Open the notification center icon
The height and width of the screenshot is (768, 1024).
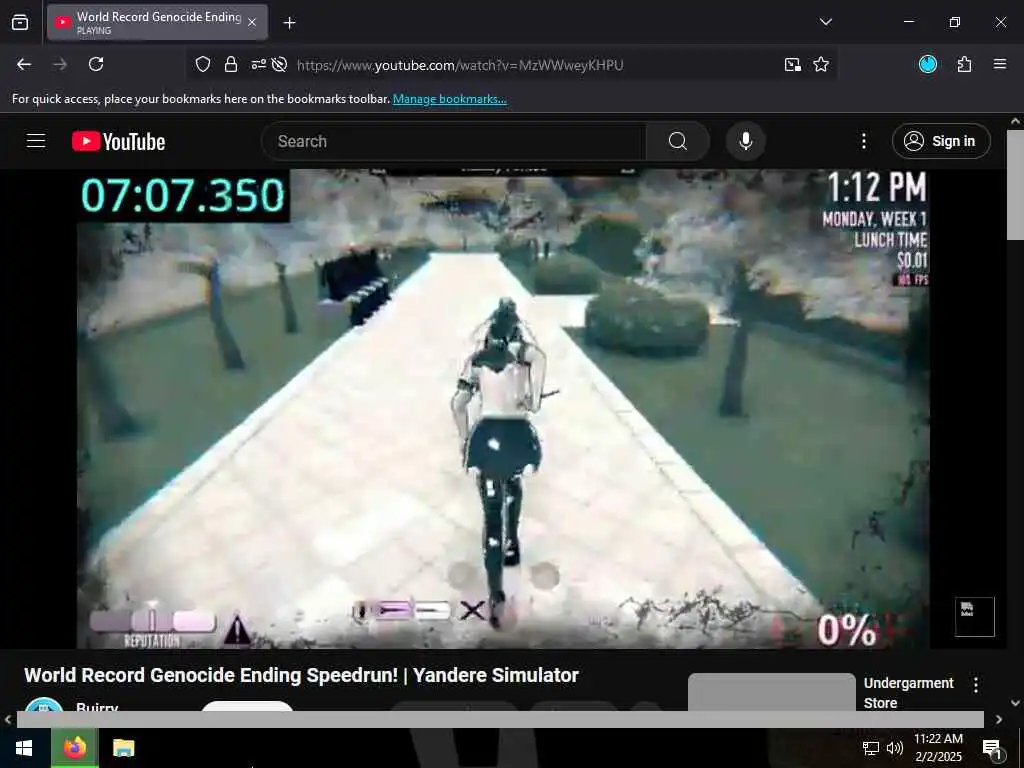click(991, 748)
